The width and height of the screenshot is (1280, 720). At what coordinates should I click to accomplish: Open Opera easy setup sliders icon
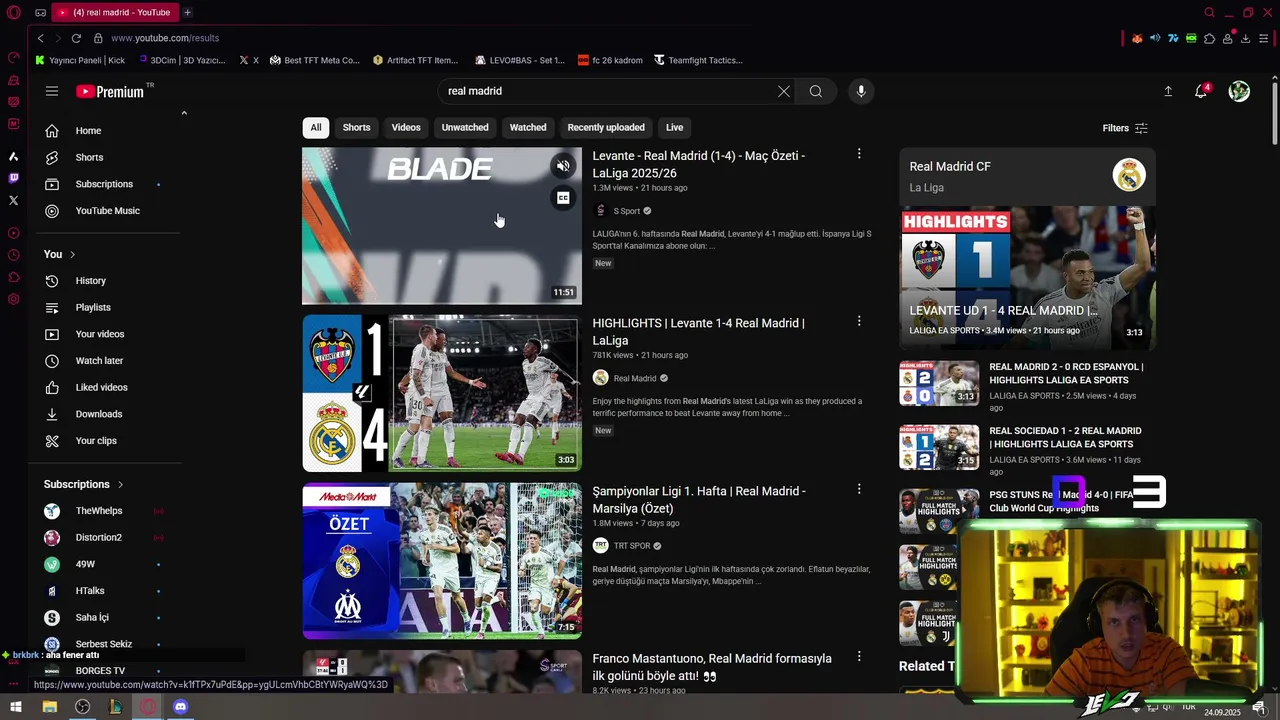(x=1264, y=38)
